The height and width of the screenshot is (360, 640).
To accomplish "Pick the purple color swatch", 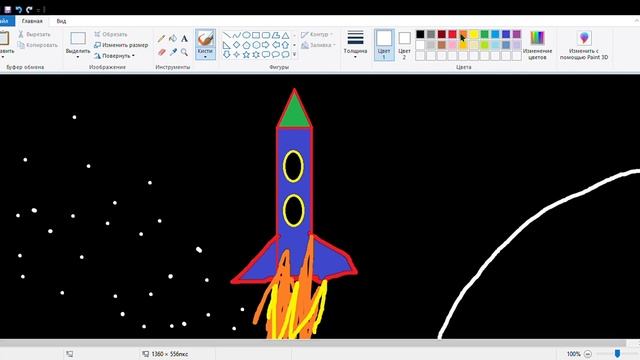I will [x=517, y=34].
